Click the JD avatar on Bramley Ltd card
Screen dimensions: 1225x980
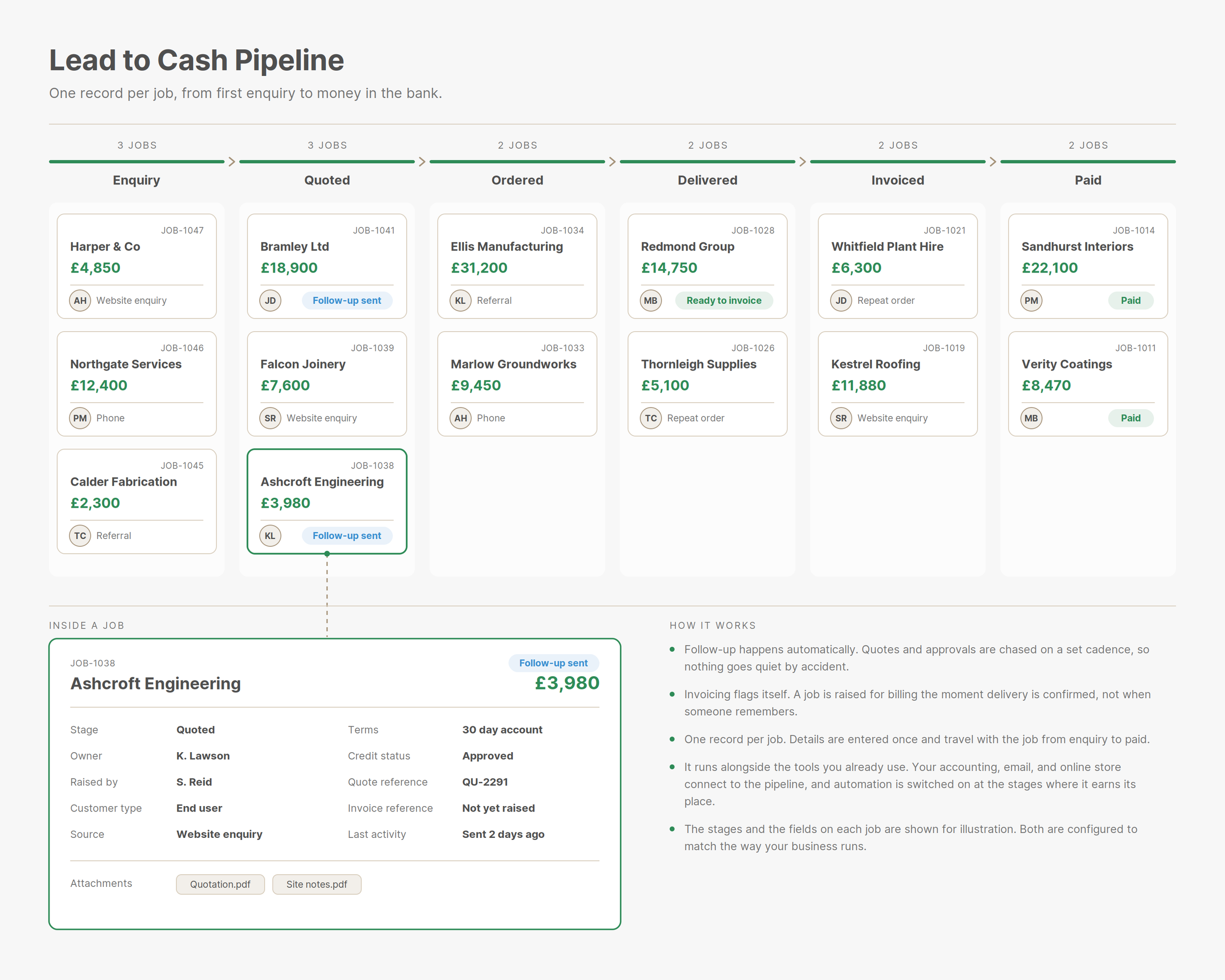click(270, 300)
